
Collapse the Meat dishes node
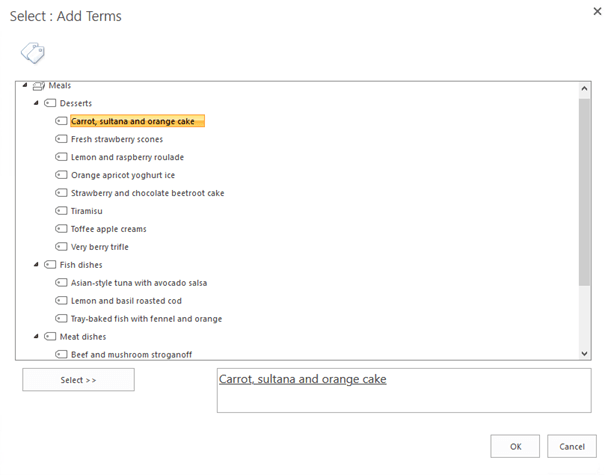(x=36, y=336)
